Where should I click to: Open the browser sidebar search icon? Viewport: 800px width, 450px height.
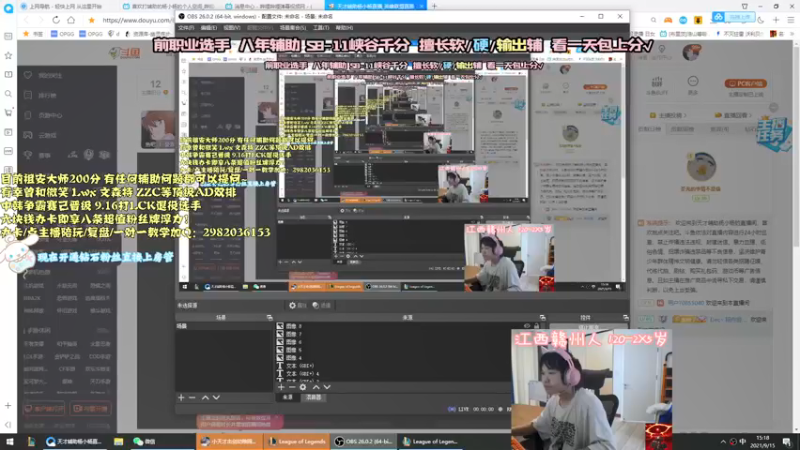pyautogui.click(x=8, y=94)
